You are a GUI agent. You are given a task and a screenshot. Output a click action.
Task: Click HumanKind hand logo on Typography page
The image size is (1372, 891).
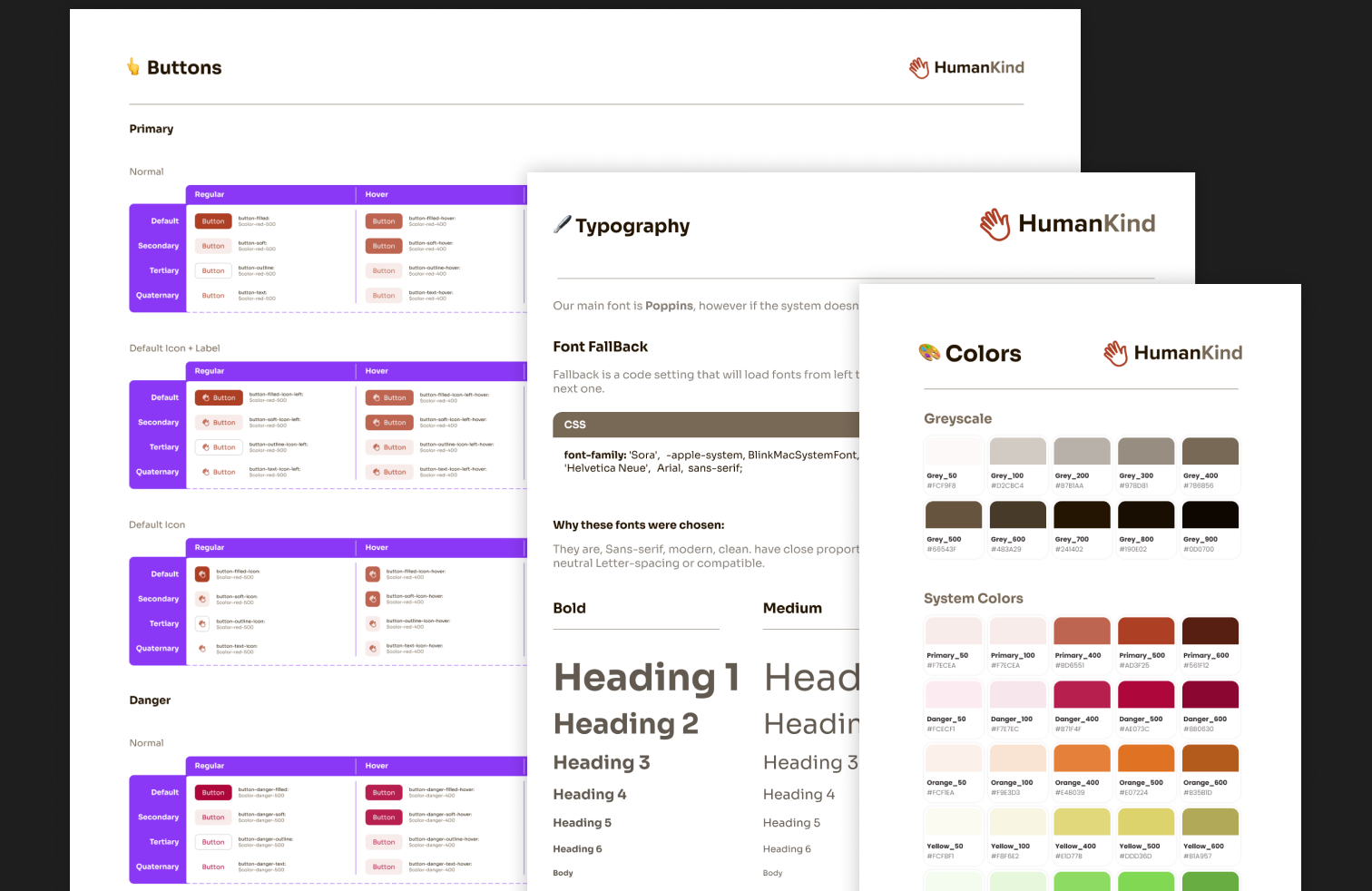pos(995,224)
